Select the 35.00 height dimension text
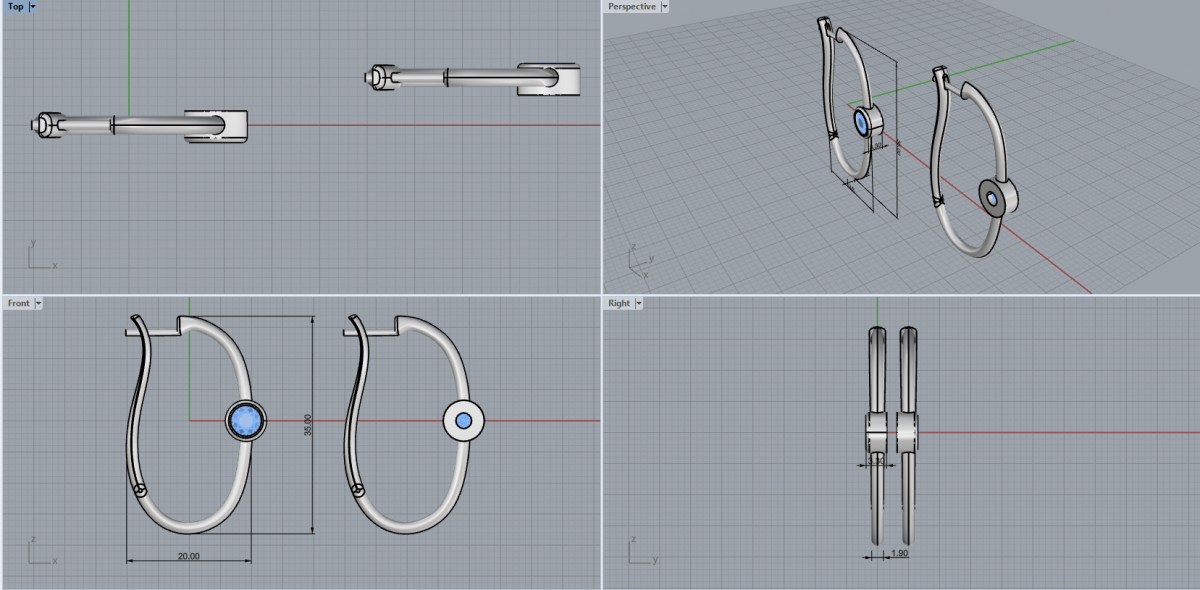The width and height of the screenshot is (1200, 590). tap(308, 425)
